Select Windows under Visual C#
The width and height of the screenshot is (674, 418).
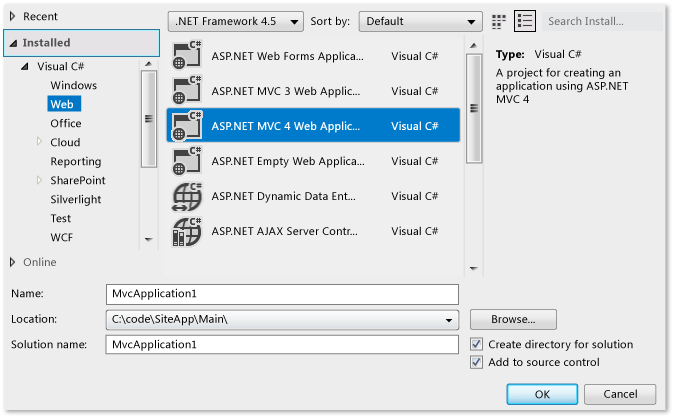coord(74,85)
